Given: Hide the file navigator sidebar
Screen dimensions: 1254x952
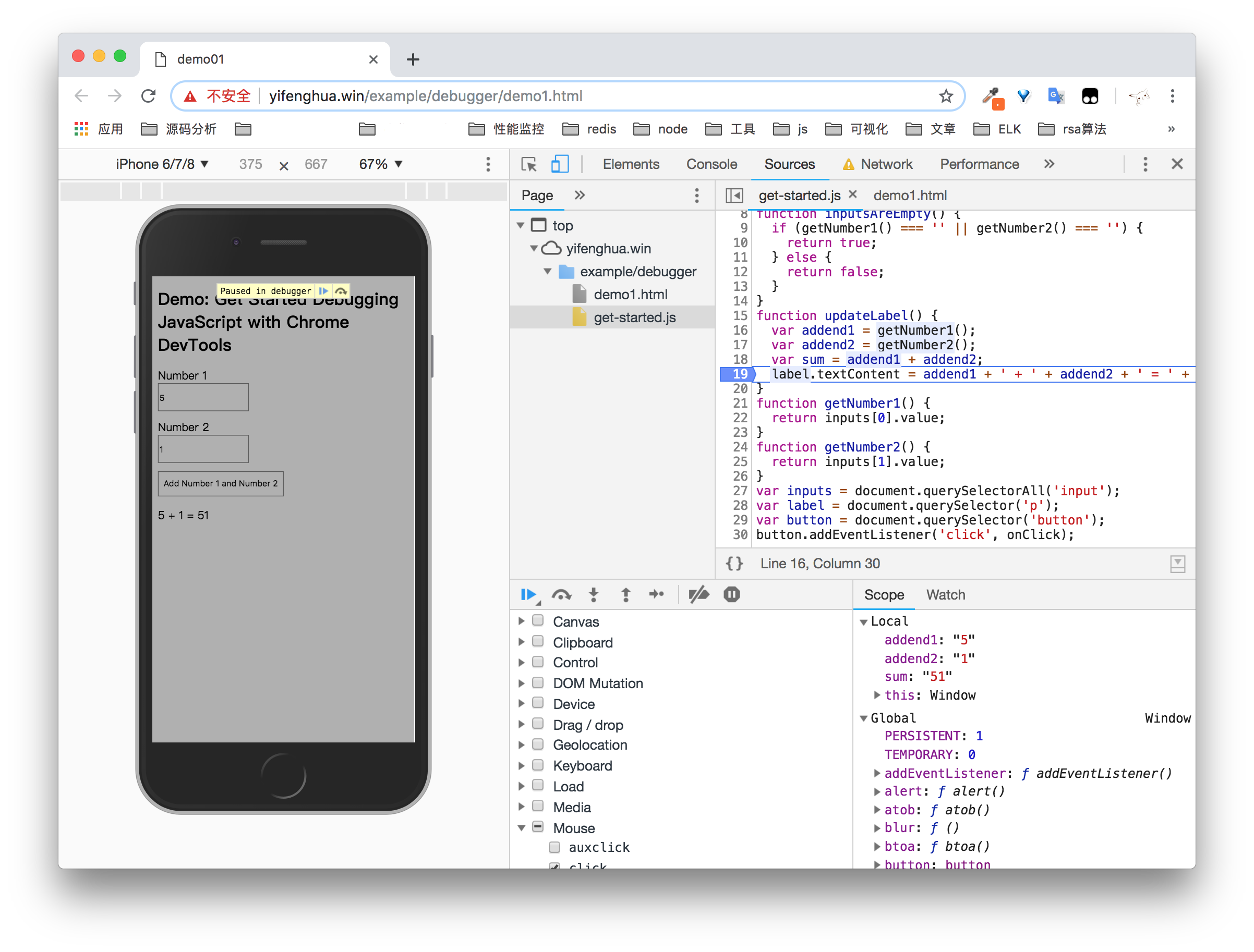Looking at the screenshot, I should pos(734,196).
